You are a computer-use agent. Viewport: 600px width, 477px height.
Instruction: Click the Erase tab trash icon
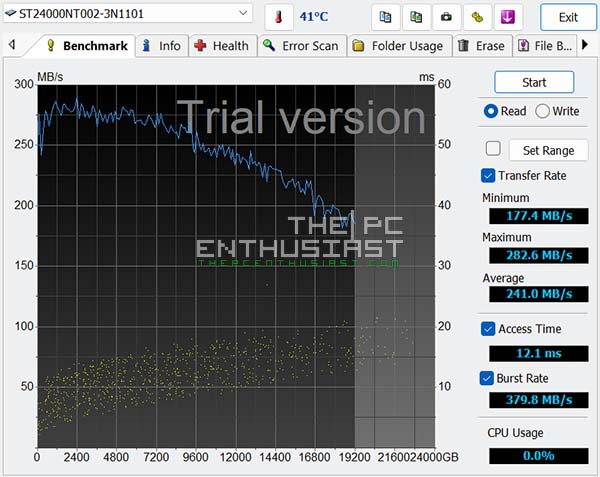pos(463,46)
